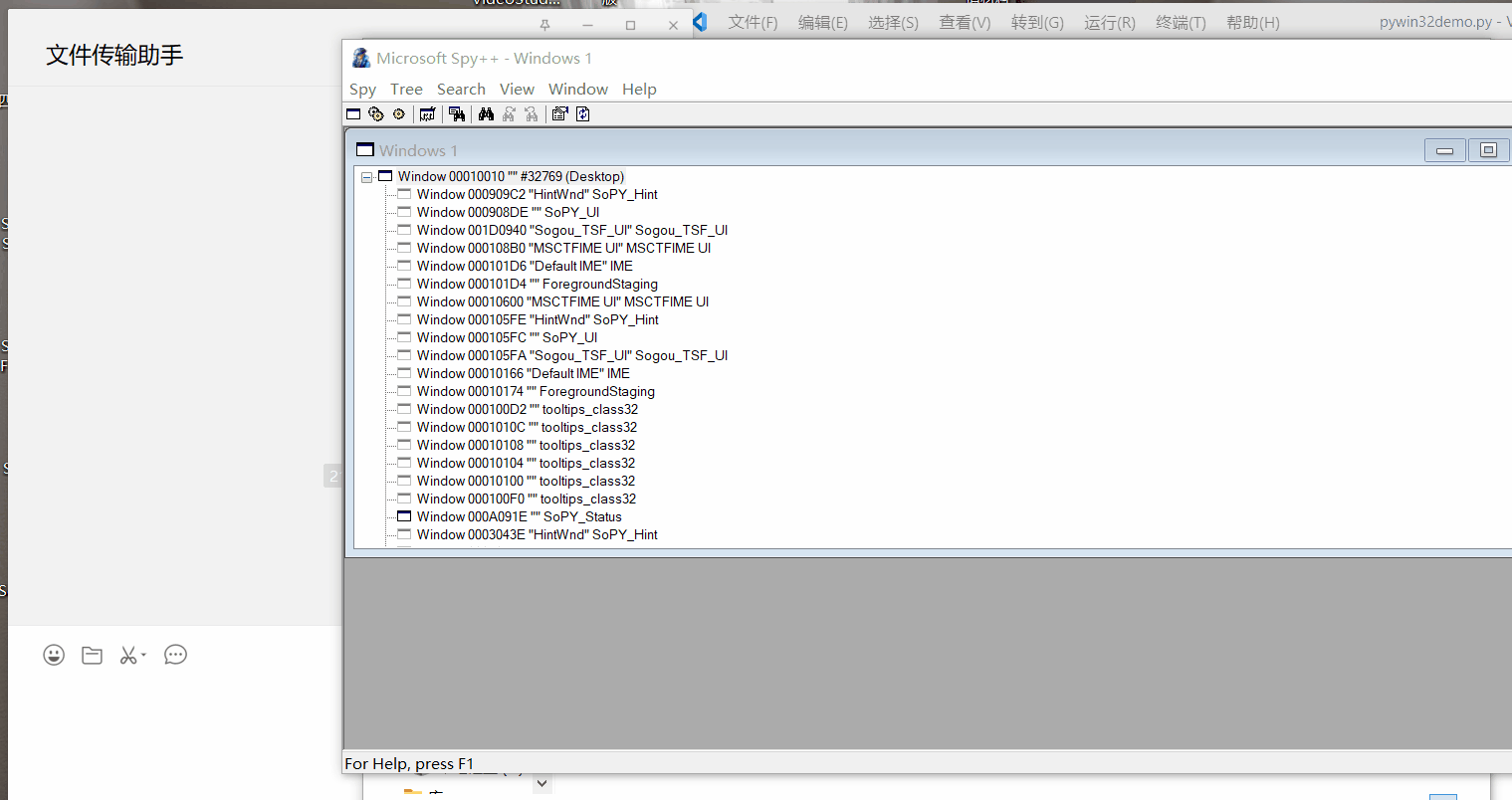The width and height of the screenshot is (1512, 800).
Task: Open the 查看(V) menu in VS Code
Action: 965,23
